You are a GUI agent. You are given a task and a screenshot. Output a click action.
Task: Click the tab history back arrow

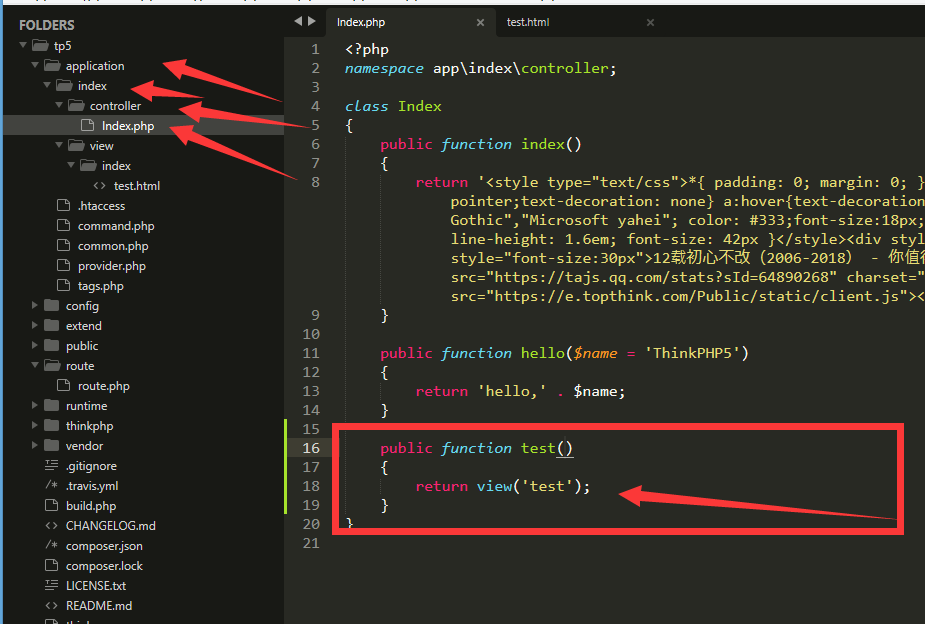click(x=298, y=22)
